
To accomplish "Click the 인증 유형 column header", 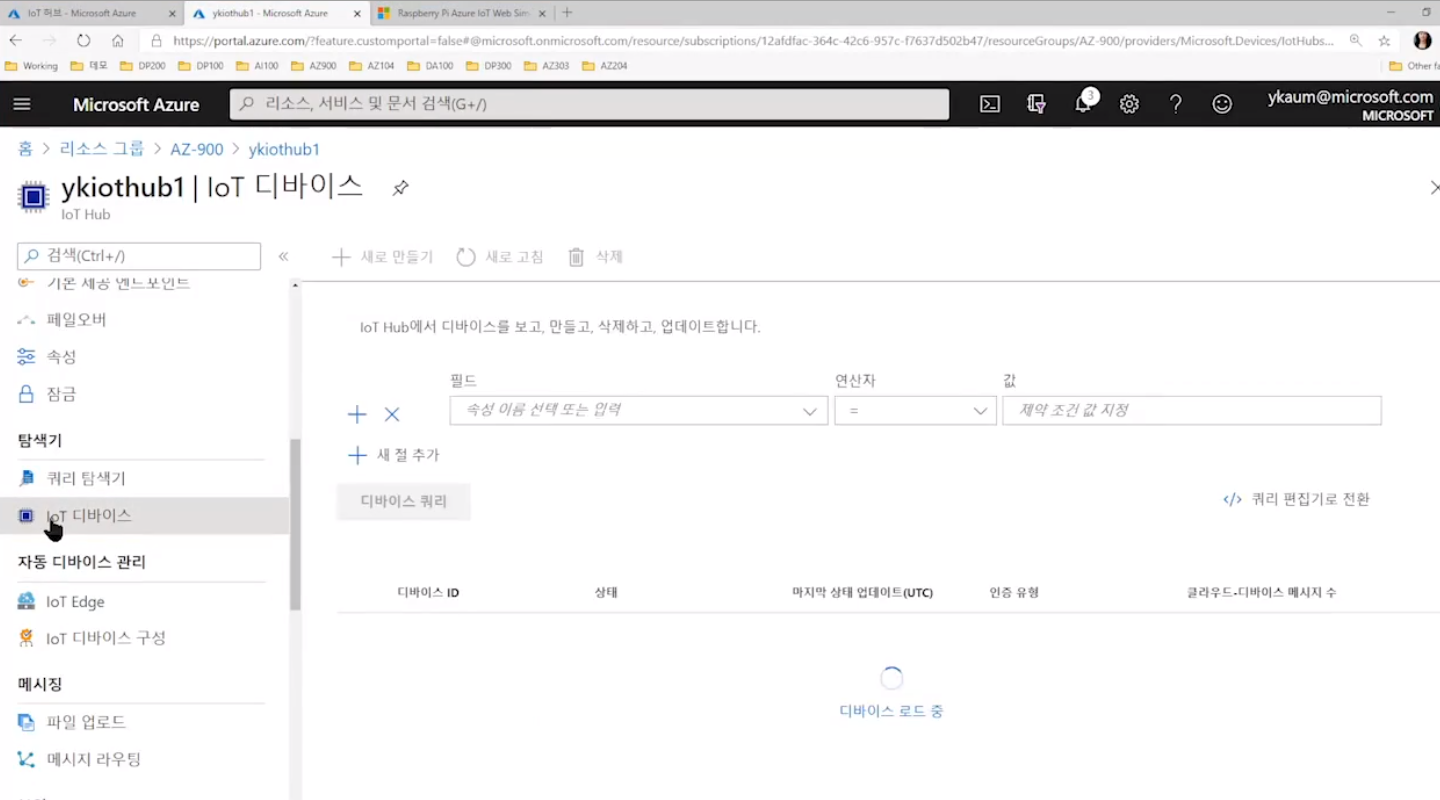I will coord(1014,592).
